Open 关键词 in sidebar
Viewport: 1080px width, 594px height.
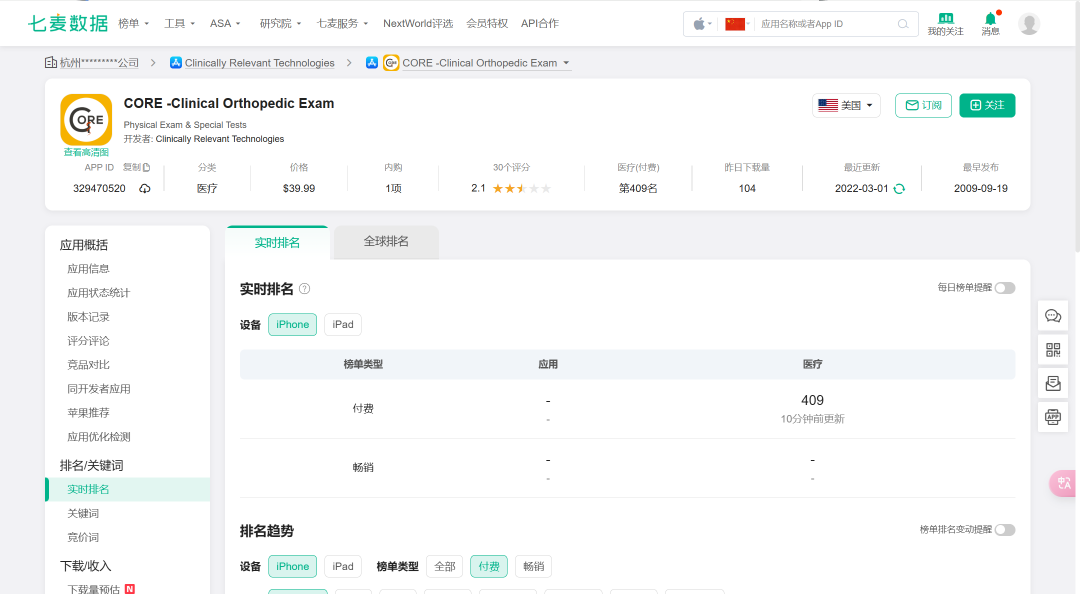pyautogui.click(x=83, y=513)
